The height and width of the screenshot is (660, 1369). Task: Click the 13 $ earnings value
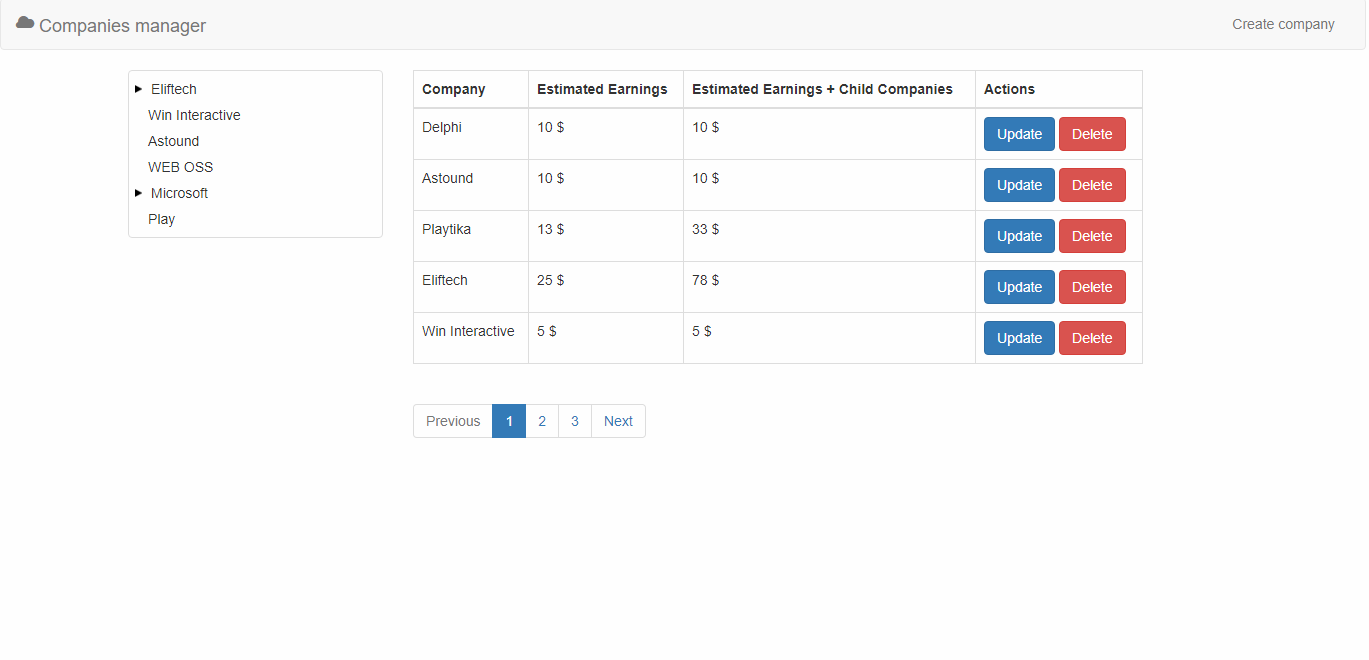(x=550, y=229)
